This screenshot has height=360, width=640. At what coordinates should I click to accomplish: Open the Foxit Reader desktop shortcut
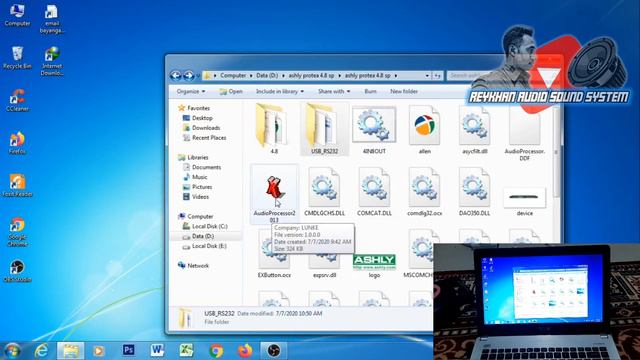17,186
